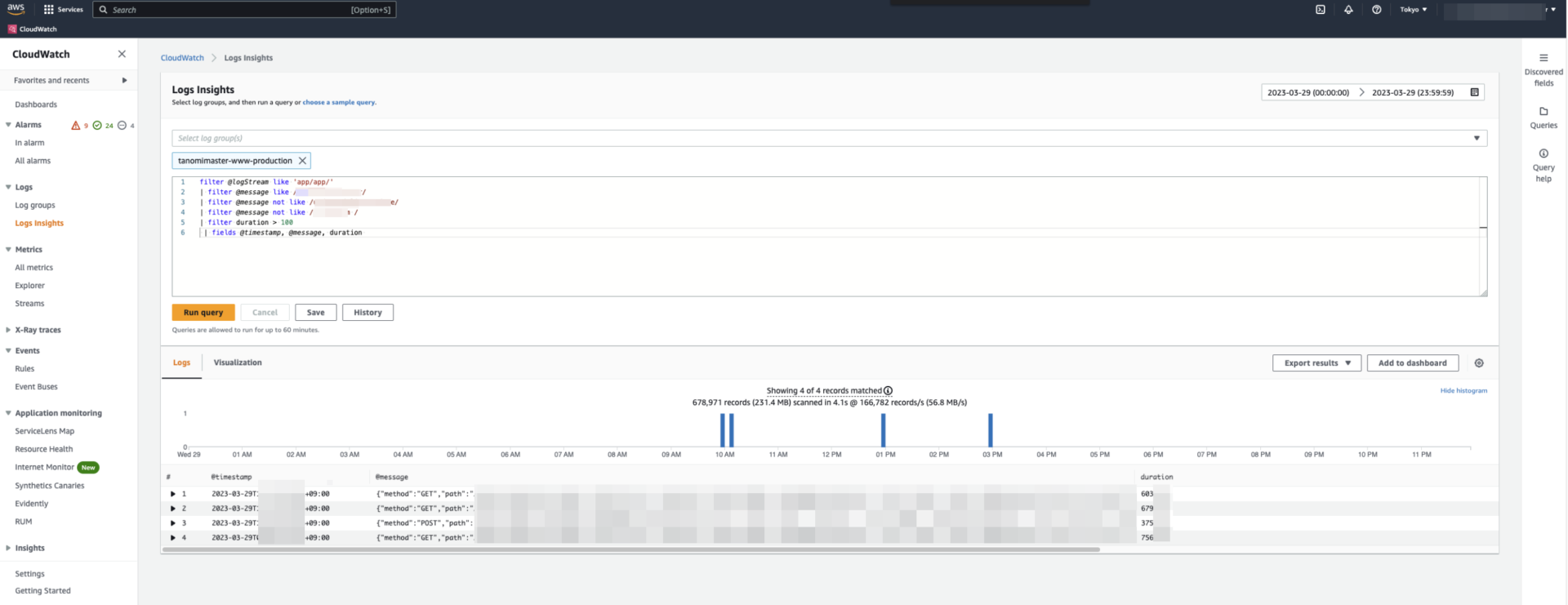Open the Tokyo region dropdown
1568x605 pixels.
pos(1413,10)
